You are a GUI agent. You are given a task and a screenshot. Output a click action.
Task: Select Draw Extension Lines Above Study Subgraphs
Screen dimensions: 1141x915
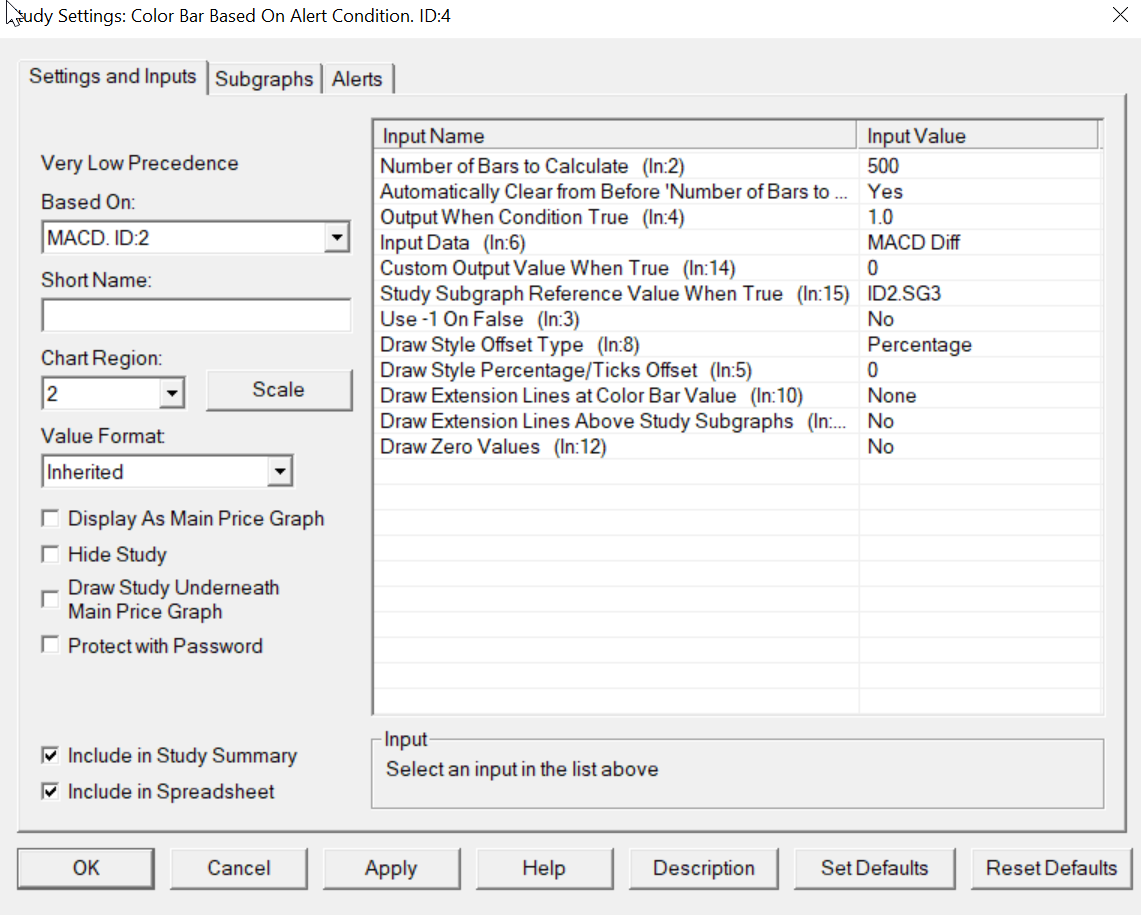tap(738, 421)
